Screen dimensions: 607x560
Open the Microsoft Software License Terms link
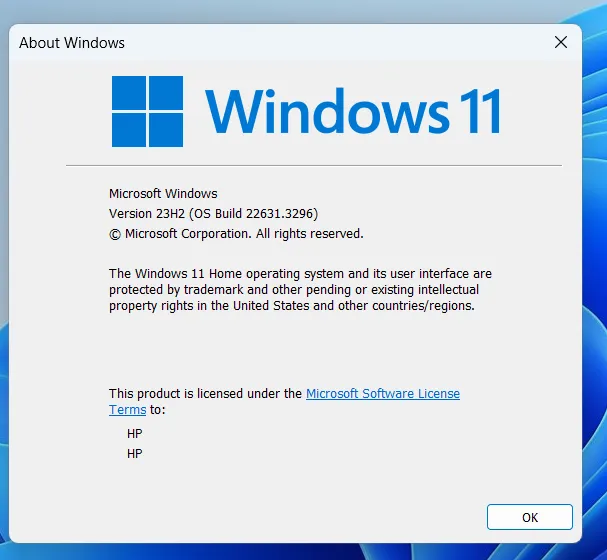pyautogui.click(x=382, y=394)
